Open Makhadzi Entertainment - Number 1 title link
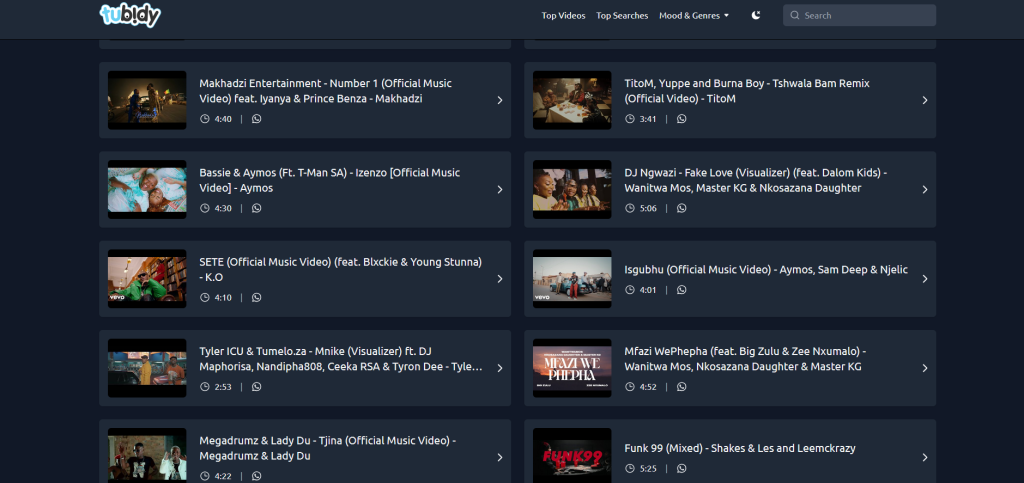Viewport: 1024px width, 483px height. (325, 91)
